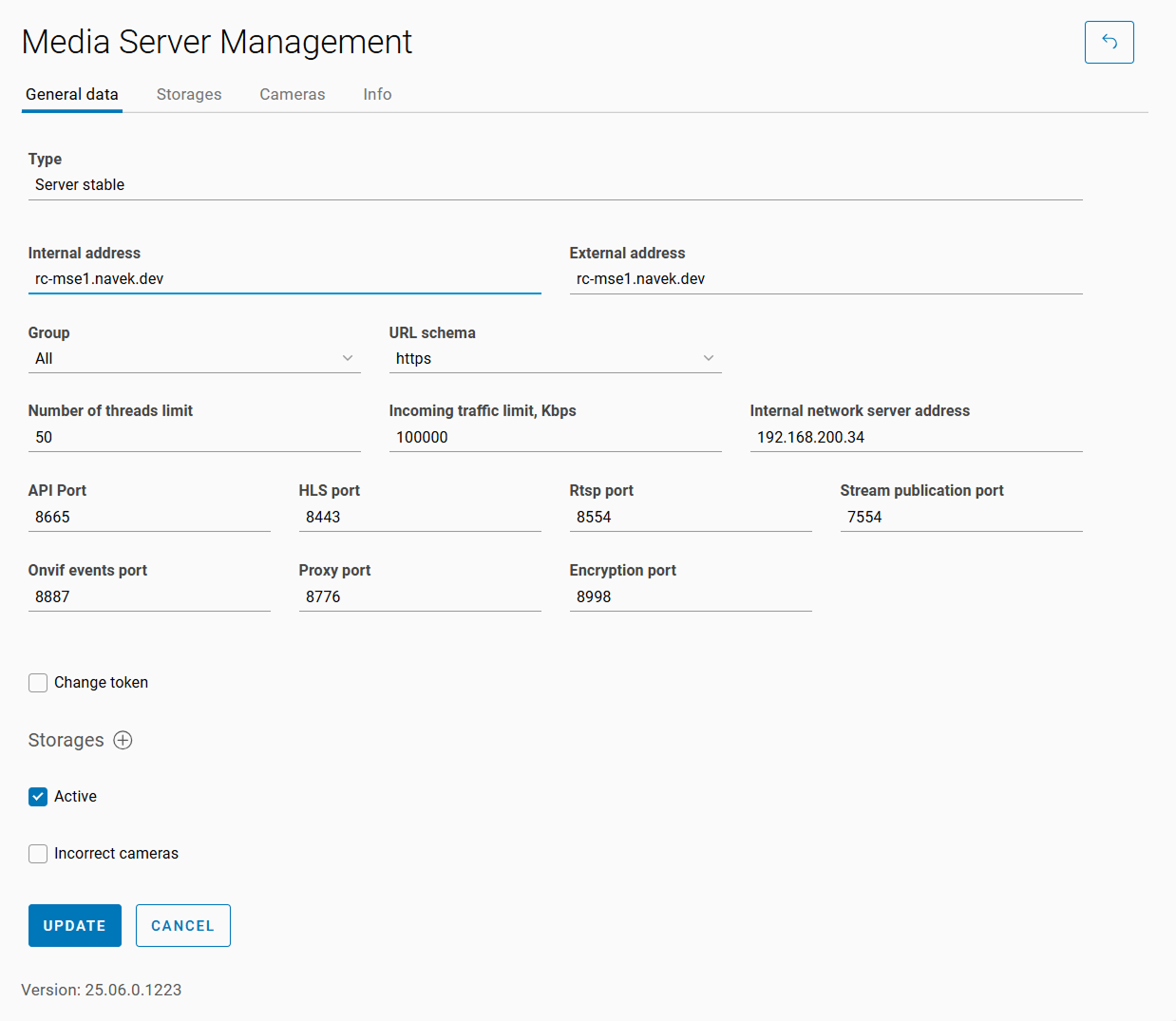Tick the Incorrect cameras checkbox
Screen dimensions: 1176x1021
[x=38, y=854]
